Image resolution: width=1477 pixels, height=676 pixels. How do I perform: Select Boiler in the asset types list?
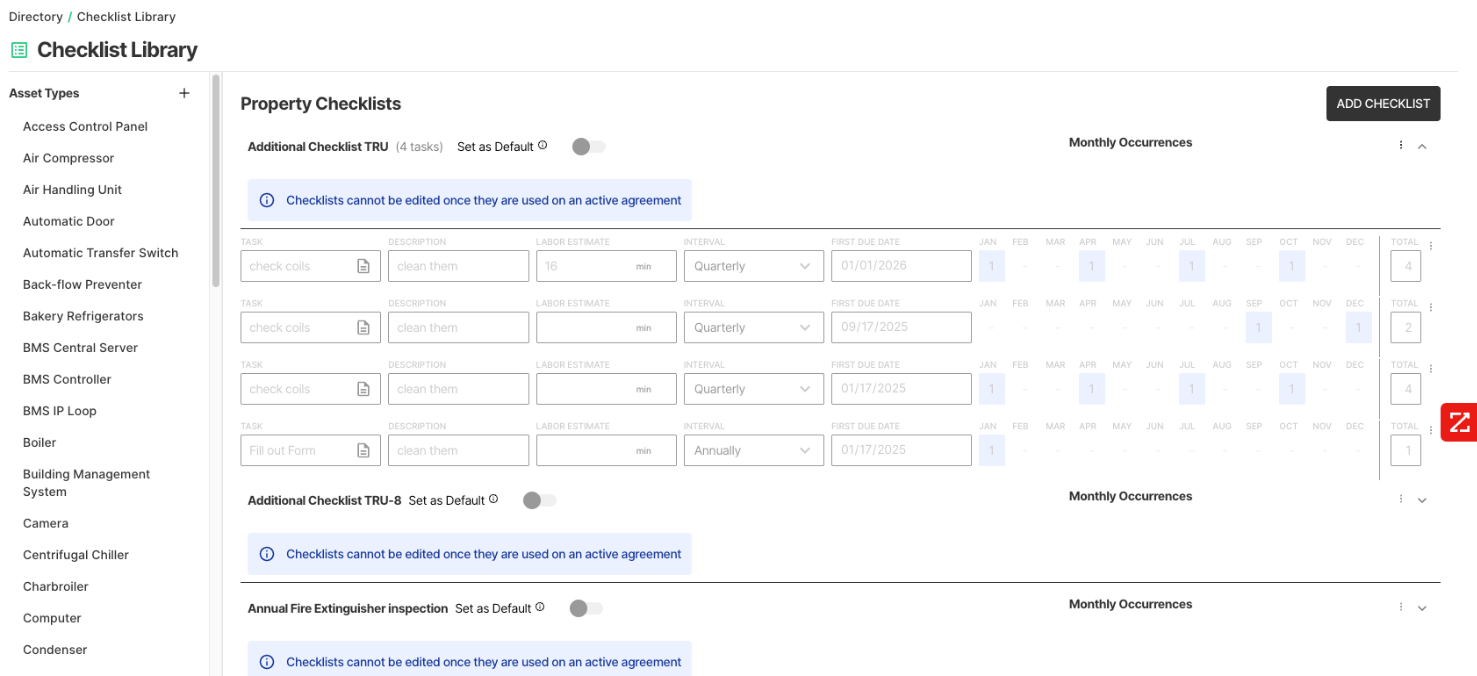(40, 443)
